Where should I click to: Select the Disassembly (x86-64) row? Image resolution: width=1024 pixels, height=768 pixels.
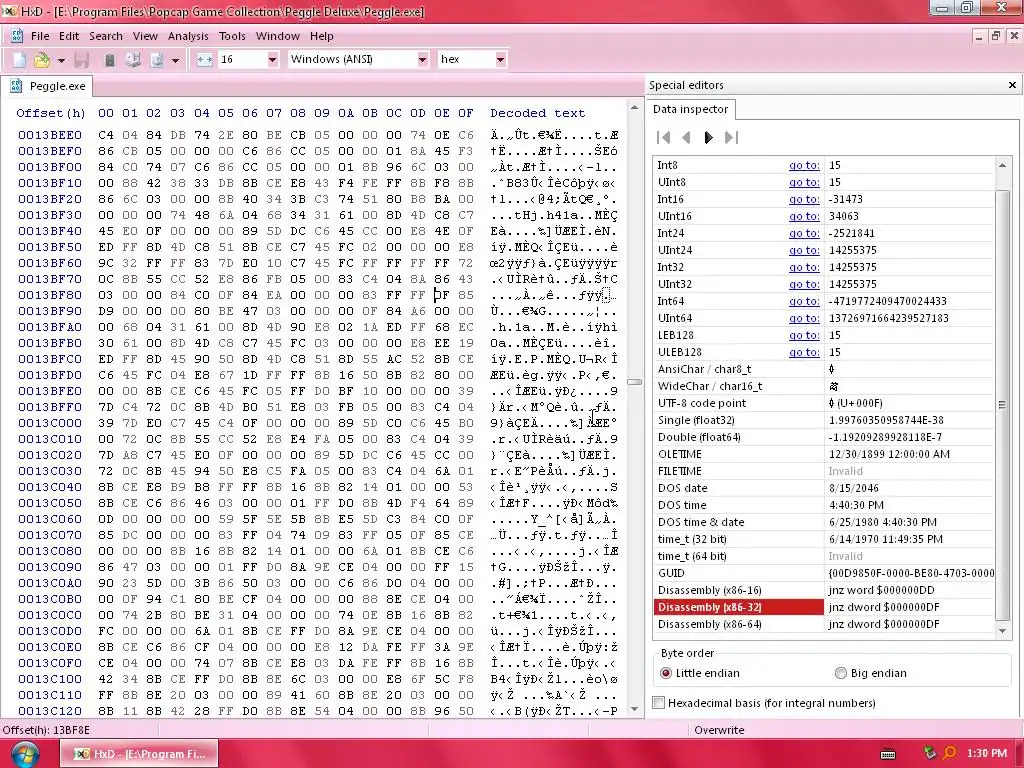click(x=824, y=624)
